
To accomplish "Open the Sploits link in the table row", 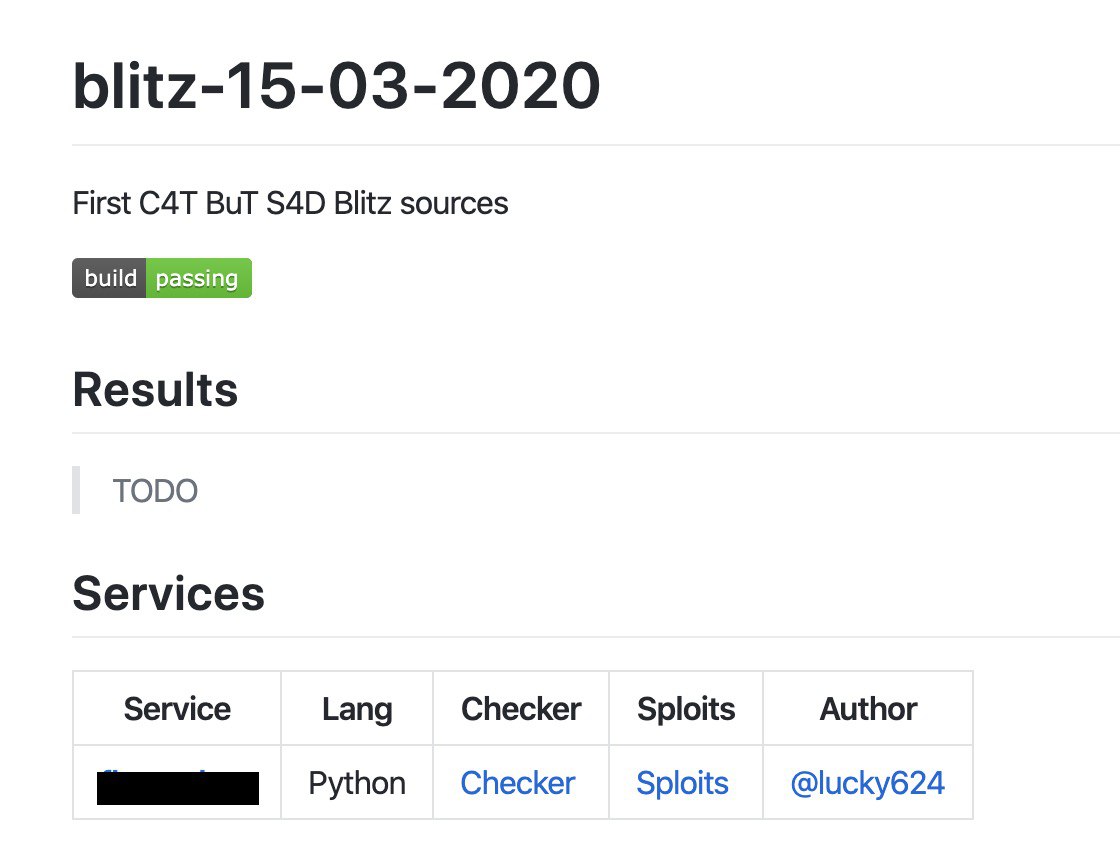I will [682, 783].
